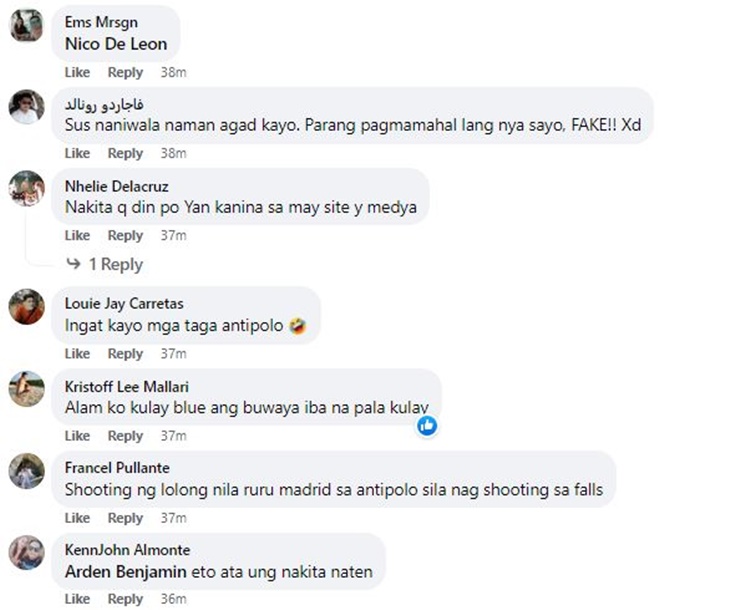Screen dimensions: 750x610
Task: Open the 36m timestamp on KennJohn's comment
Action: pos(174,599)
